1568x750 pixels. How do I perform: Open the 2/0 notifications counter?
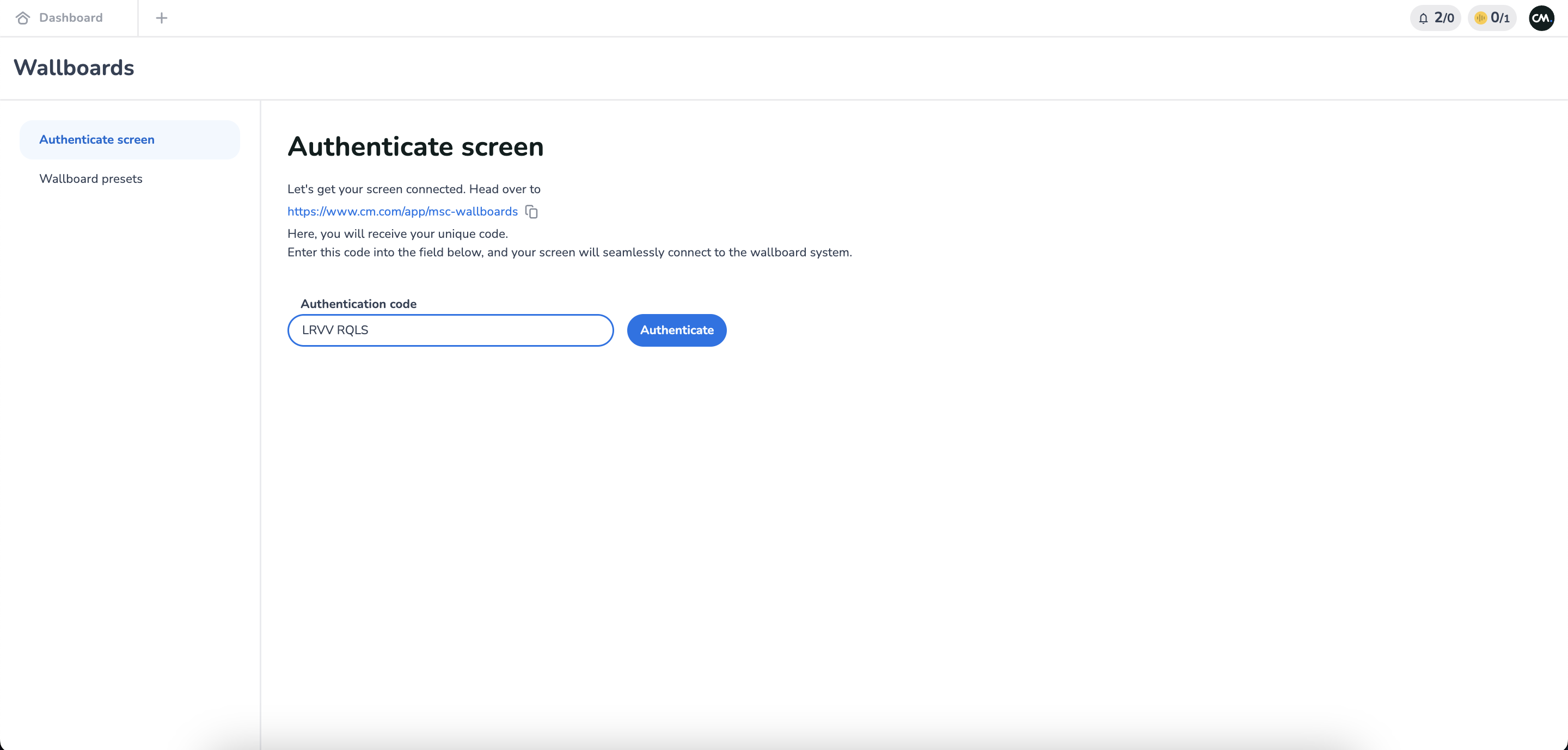[x=1444, y=17]
